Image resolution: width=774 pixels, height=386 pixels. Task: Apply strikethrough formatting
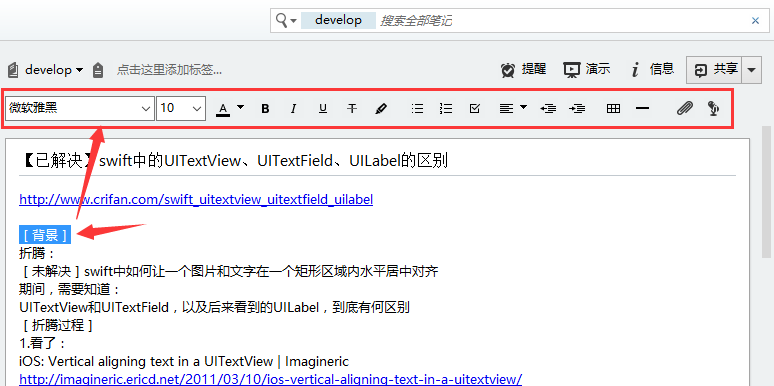coord(351,109)
